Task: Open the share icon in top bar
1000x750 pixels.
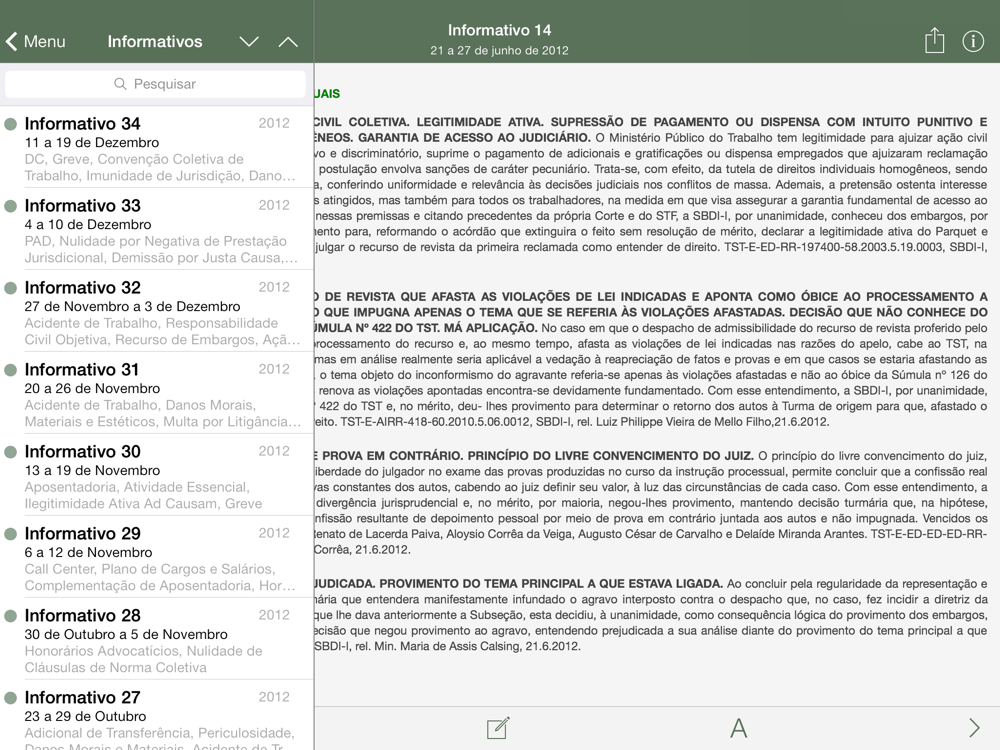Action: click(934, 41)
